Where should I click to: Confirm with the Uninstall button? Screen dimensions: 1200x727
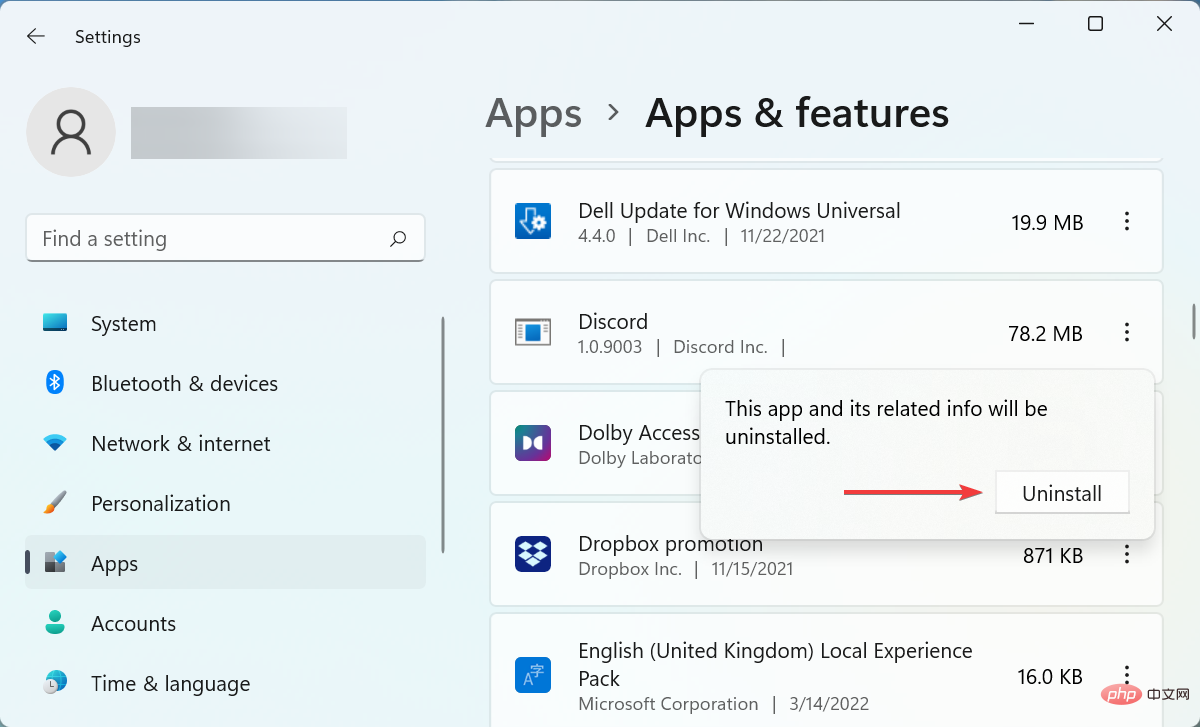(x=1062, y=493)
